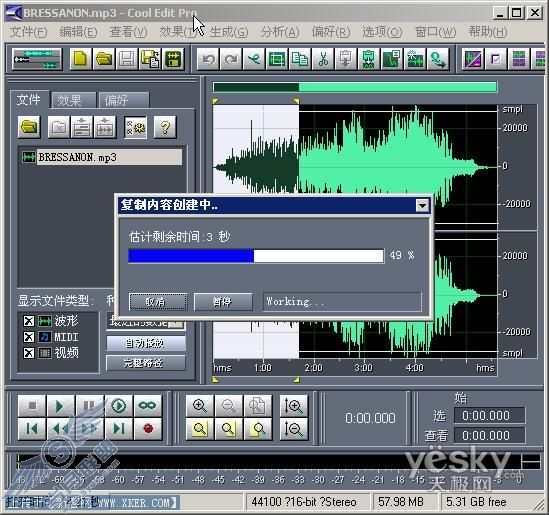Screen dimensions: 549x515
Task: Switch to multitrack view icon
Action: 36,59
